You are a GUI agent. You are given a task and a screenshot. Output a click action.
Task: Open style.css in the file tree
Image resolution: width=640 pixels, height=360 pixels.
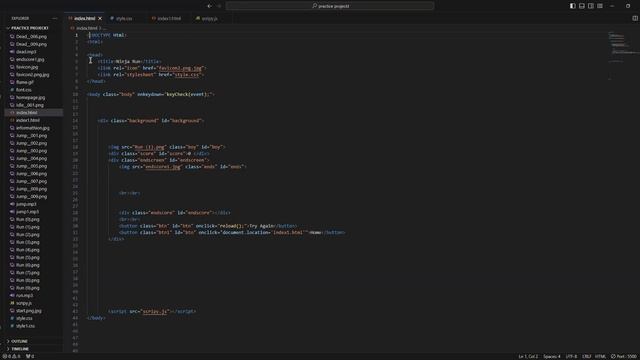point(24,318)
